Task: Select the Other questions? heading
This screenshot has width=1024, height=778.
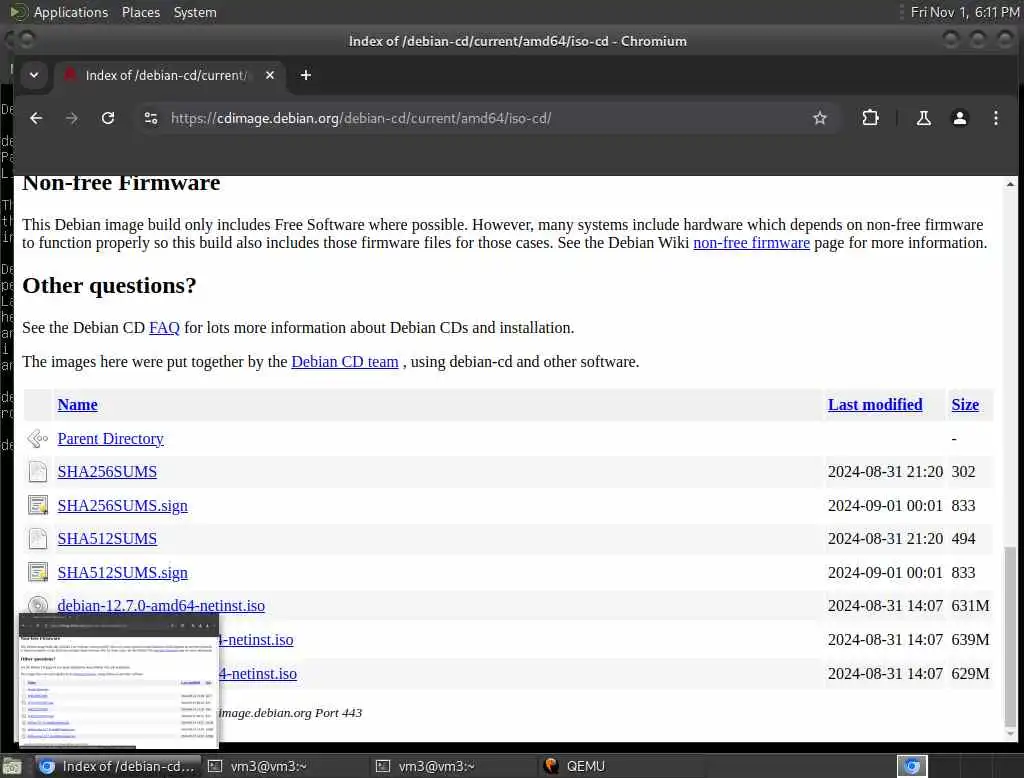Action: point(109,286)
